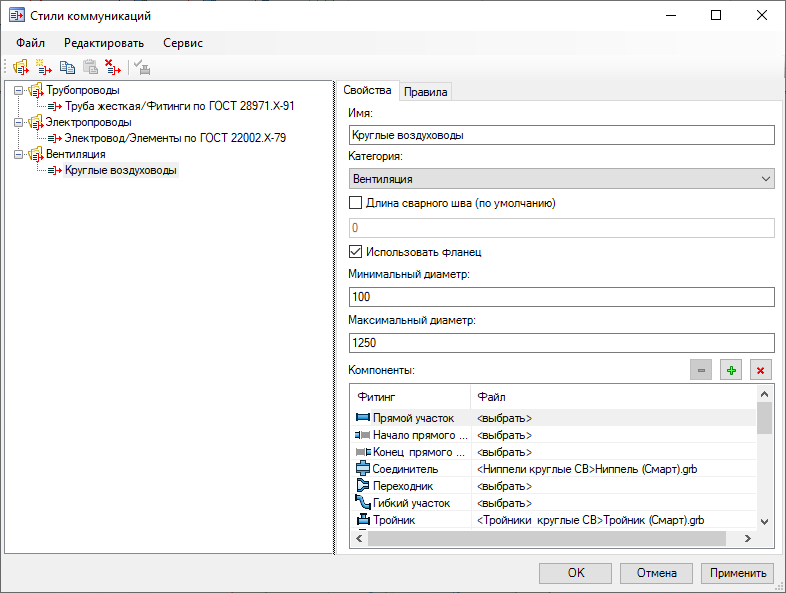Switch to the Правила tab
This screenshot has height=593, width=786.
coord(426,92)
